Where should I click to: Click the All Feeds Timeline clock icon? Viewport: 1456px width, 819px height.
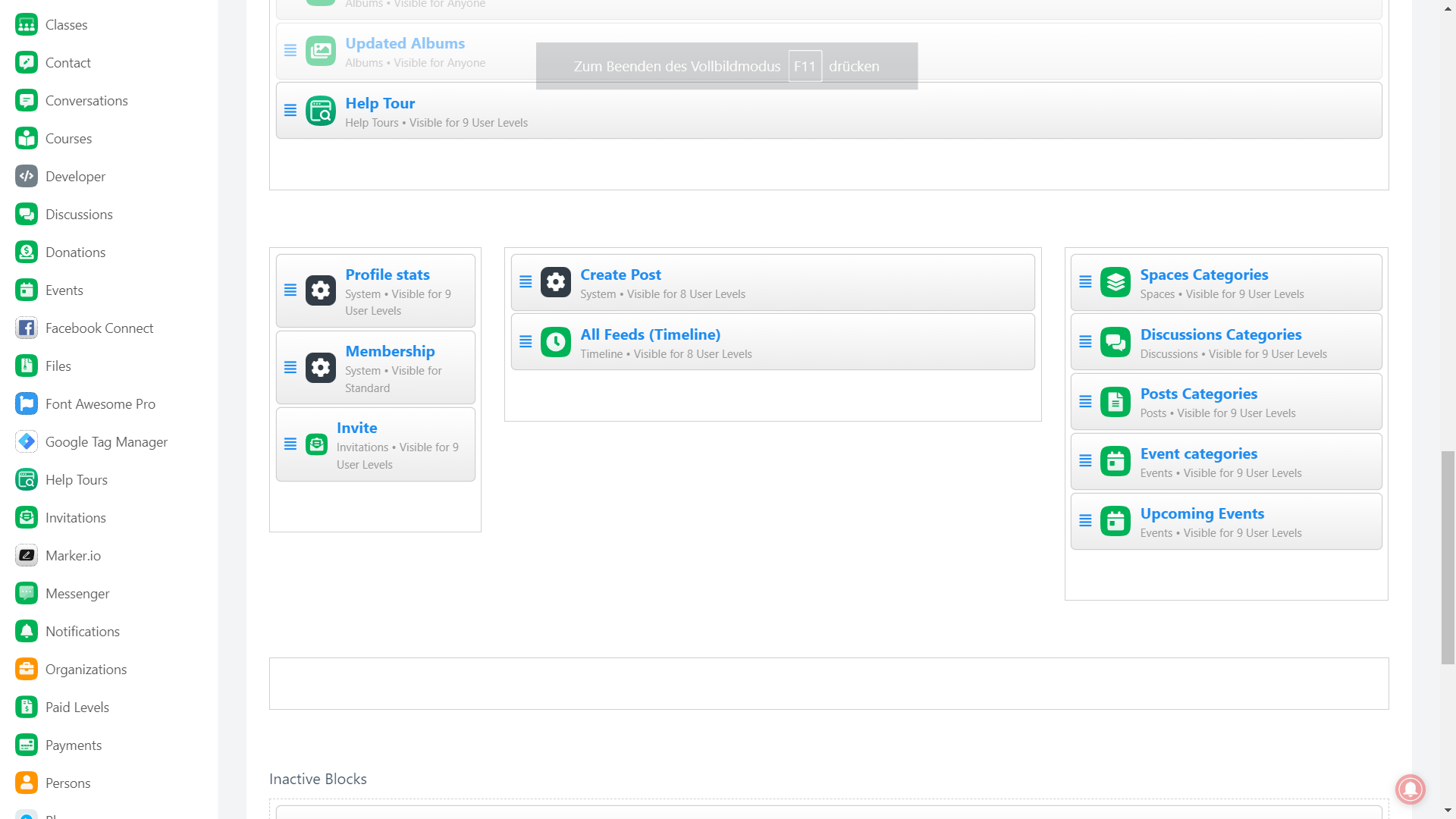click(555, 343)
